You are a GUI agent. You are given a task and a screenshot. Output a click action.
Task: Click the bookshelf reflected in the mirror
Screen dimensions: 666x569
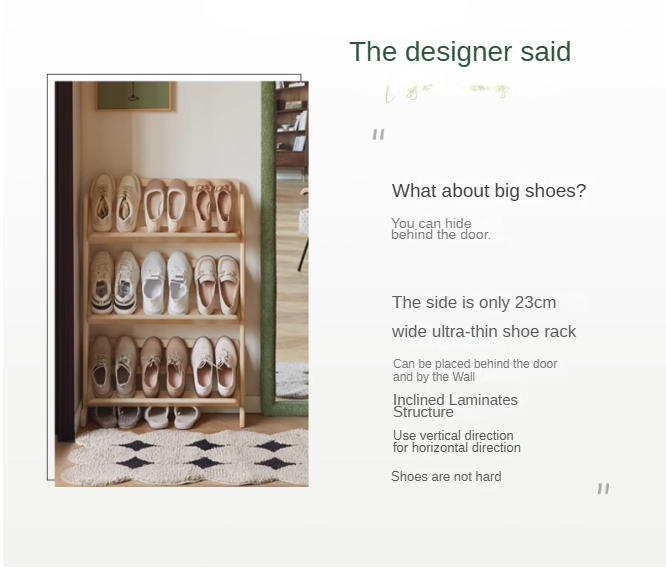[291, 125]
